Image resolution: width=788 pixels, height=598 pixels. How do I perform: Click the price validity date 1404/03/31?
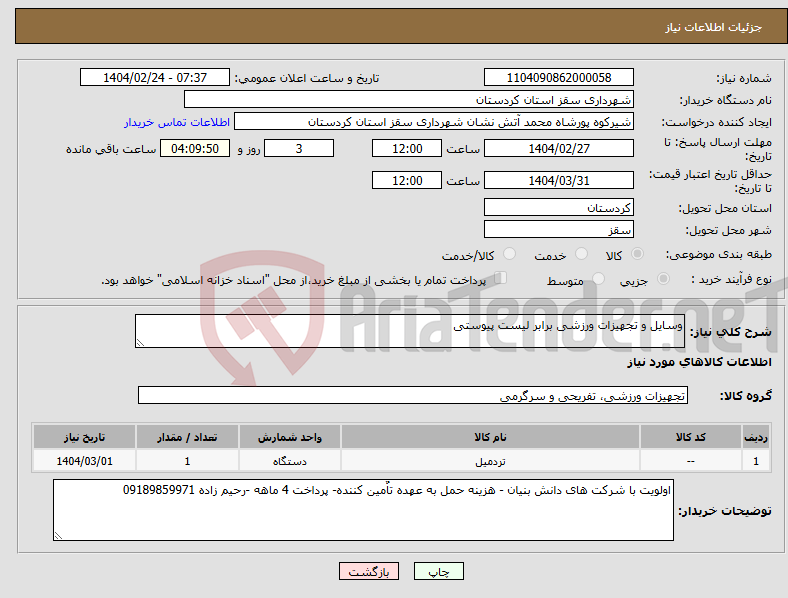(558, 180)
